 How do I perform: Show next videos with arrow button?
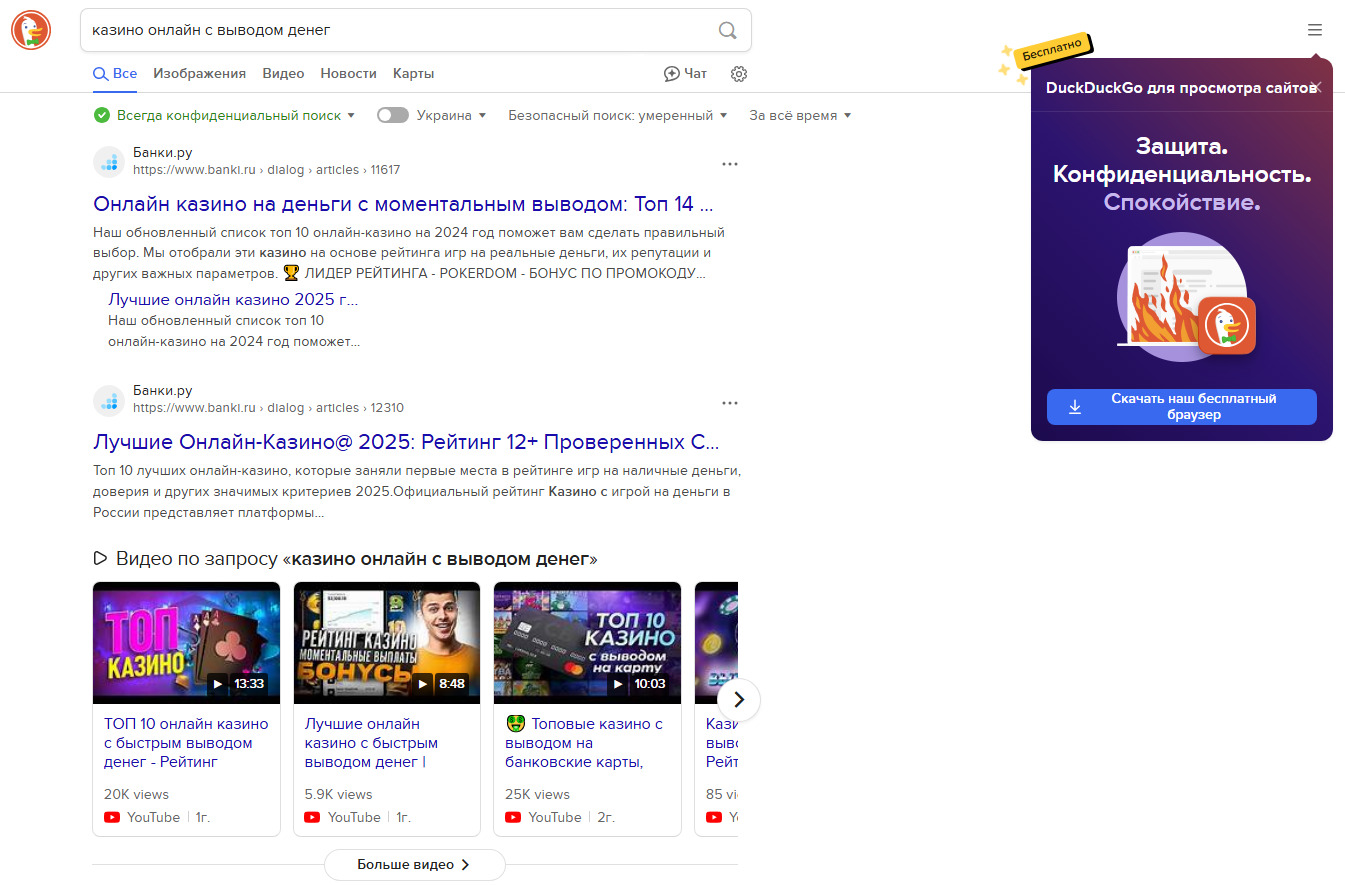(739, 699)
